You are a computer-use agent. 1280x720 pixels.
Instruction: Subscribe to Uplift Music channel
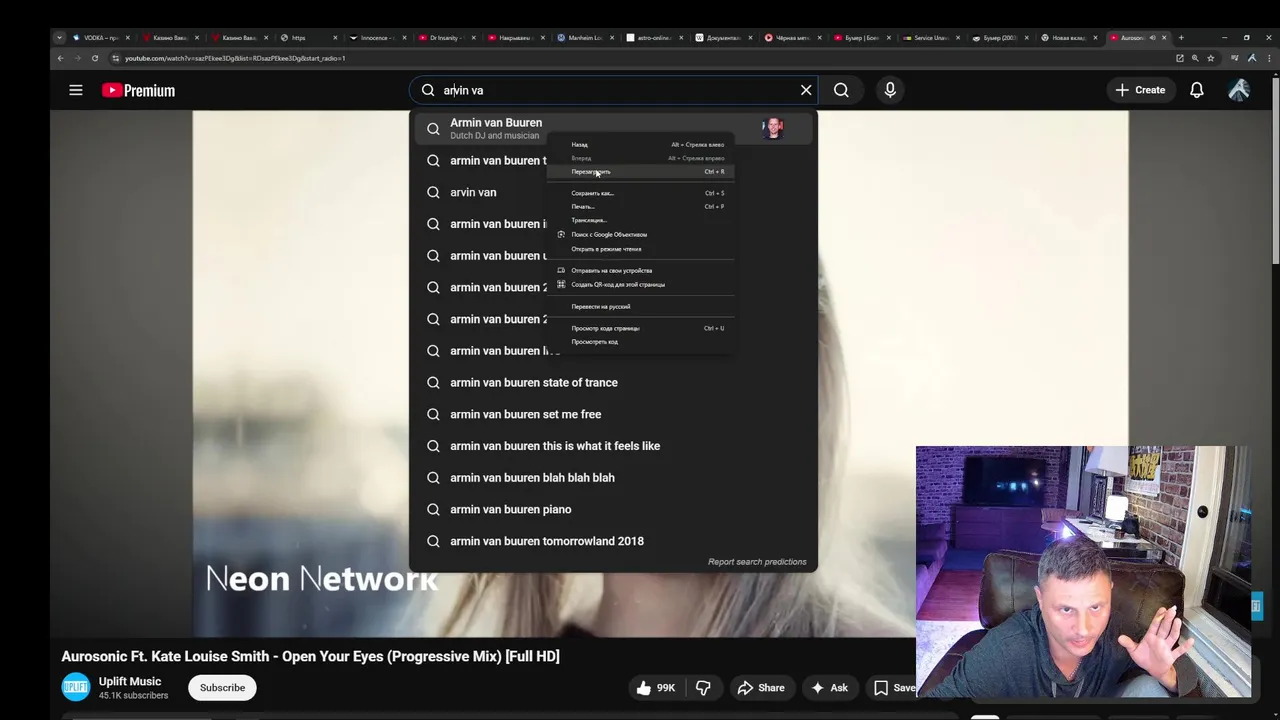tap(222, 688)
